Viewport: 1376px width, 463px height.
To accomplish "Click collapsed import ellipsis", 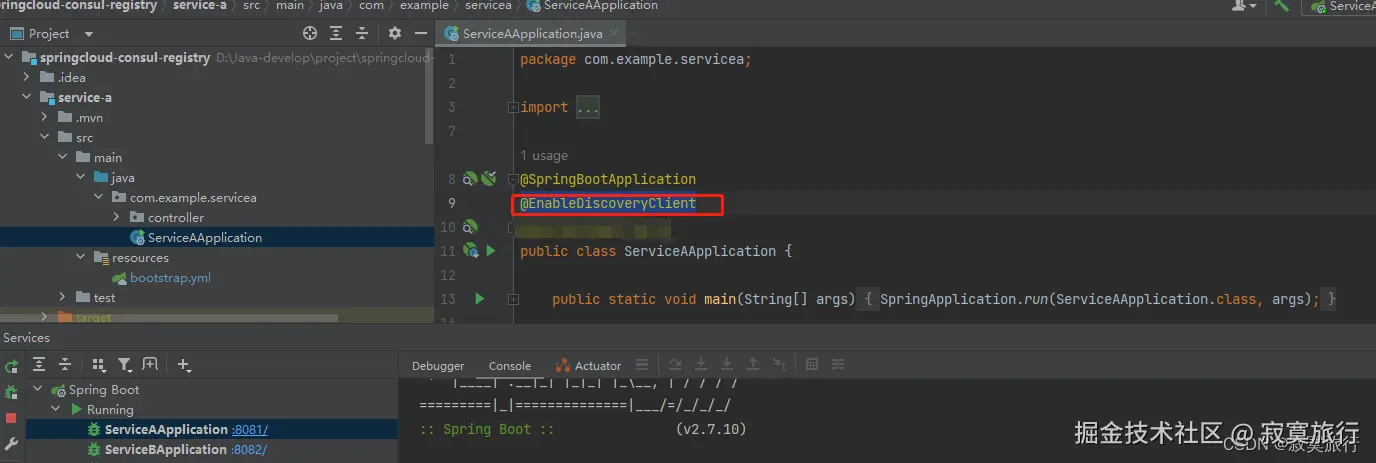I will [x=588, y=107].
